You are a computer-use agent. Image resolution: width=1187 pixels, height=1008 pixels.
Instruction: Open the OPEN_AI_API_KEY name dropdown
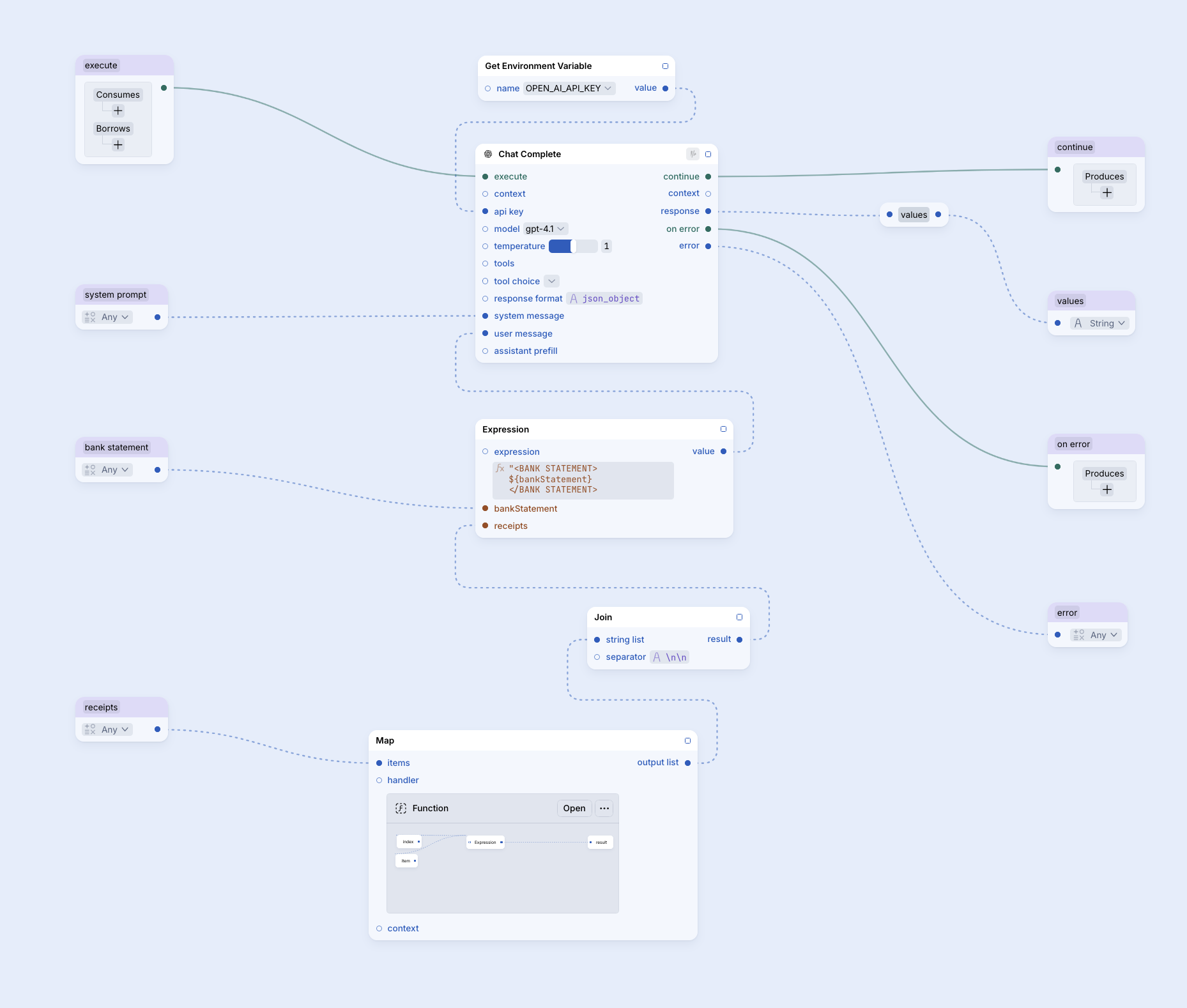point(569,88)
